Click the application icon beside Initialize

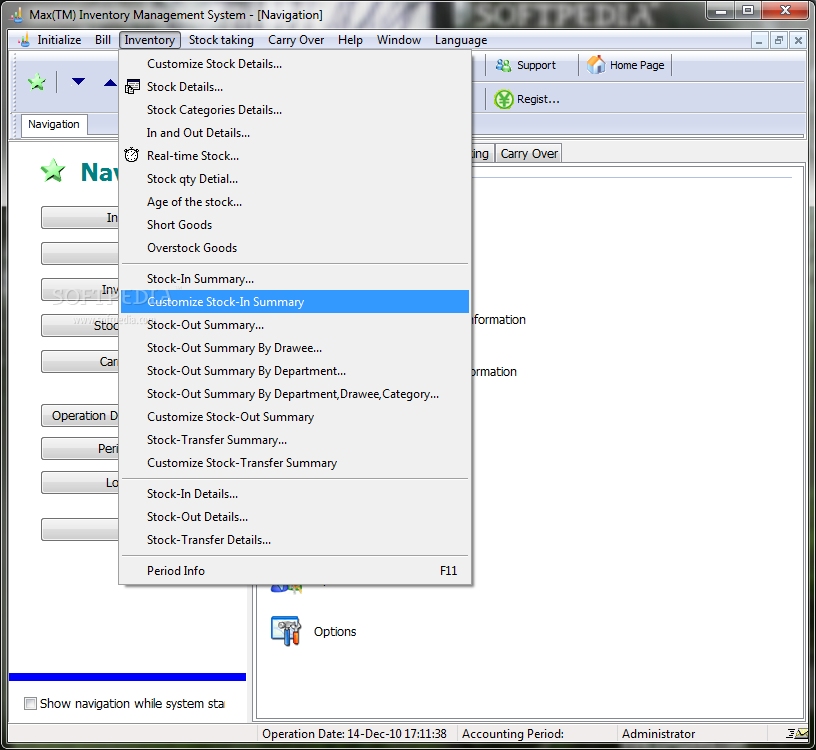(x=24, y=40)
